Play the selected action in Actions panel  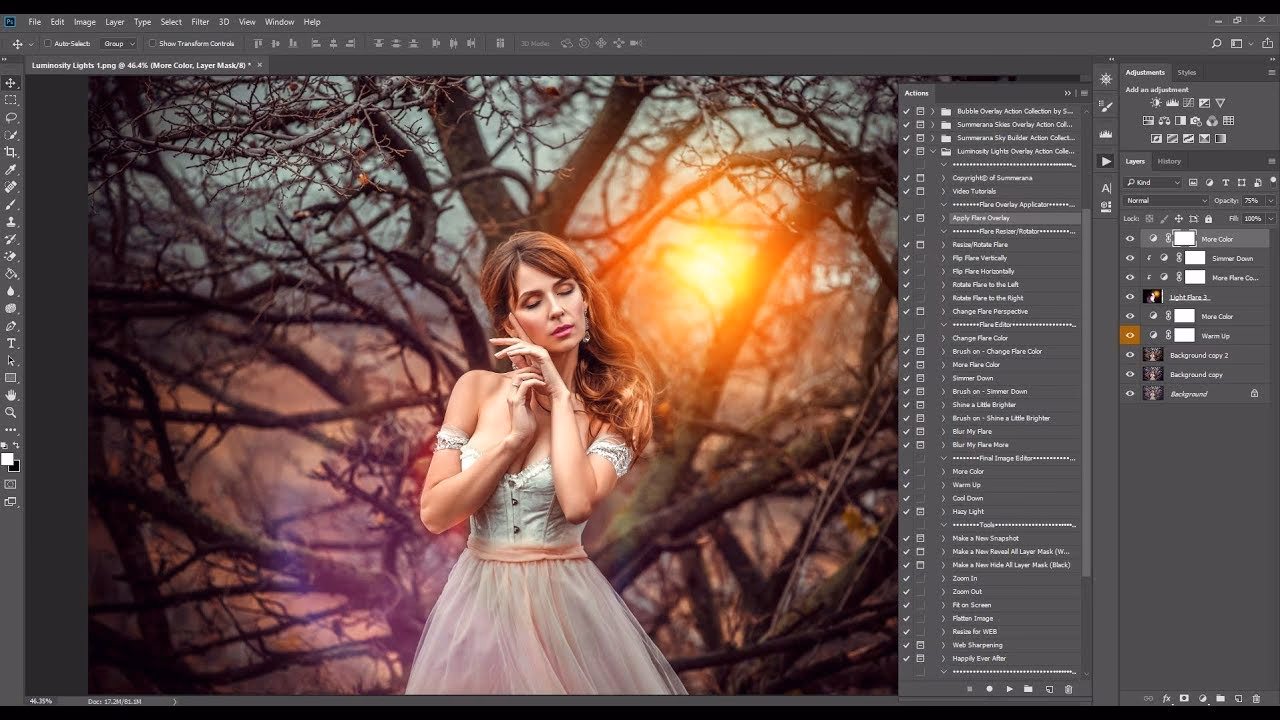point(1010,688)
